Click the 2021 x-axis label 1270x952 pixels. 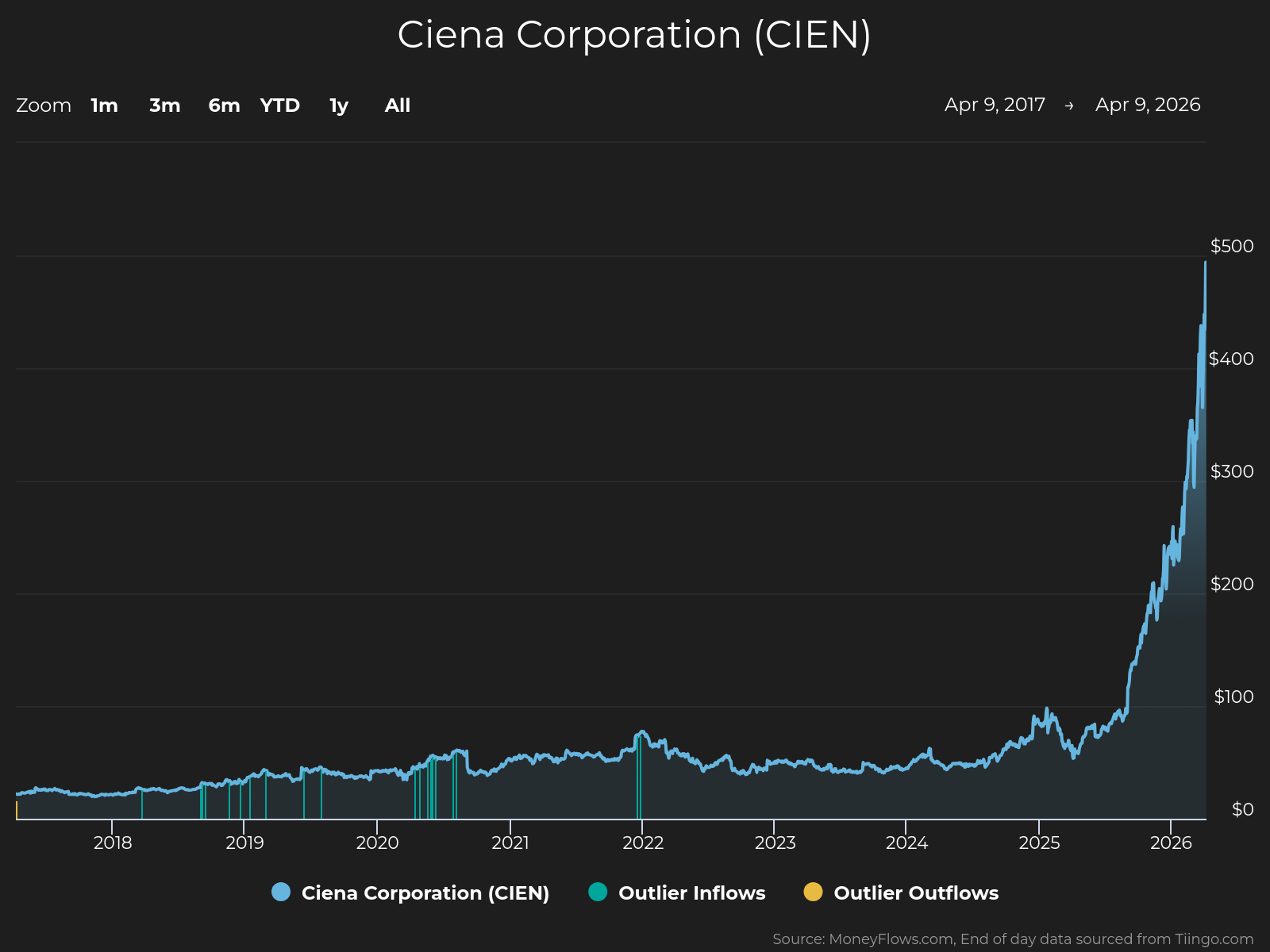[x=510, y=843]
